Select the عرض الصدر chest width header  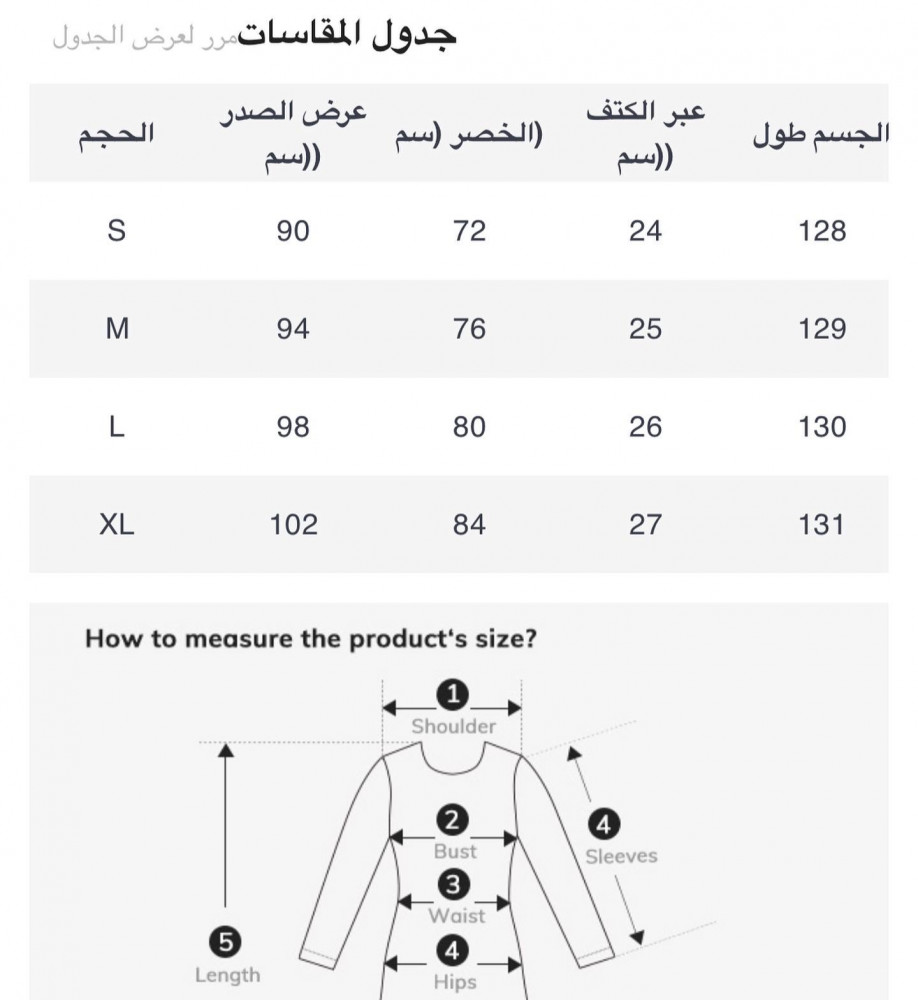(293, 134)
